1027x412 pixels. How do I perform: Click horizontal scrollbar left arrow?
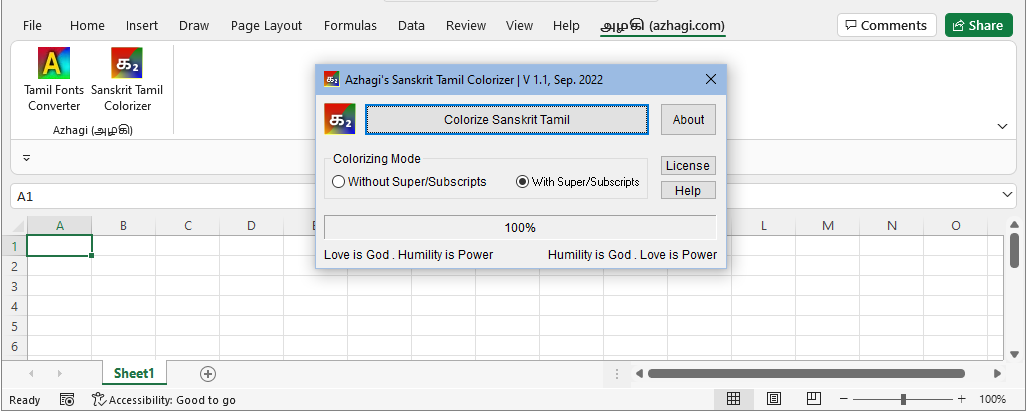(x=639, y=374)
